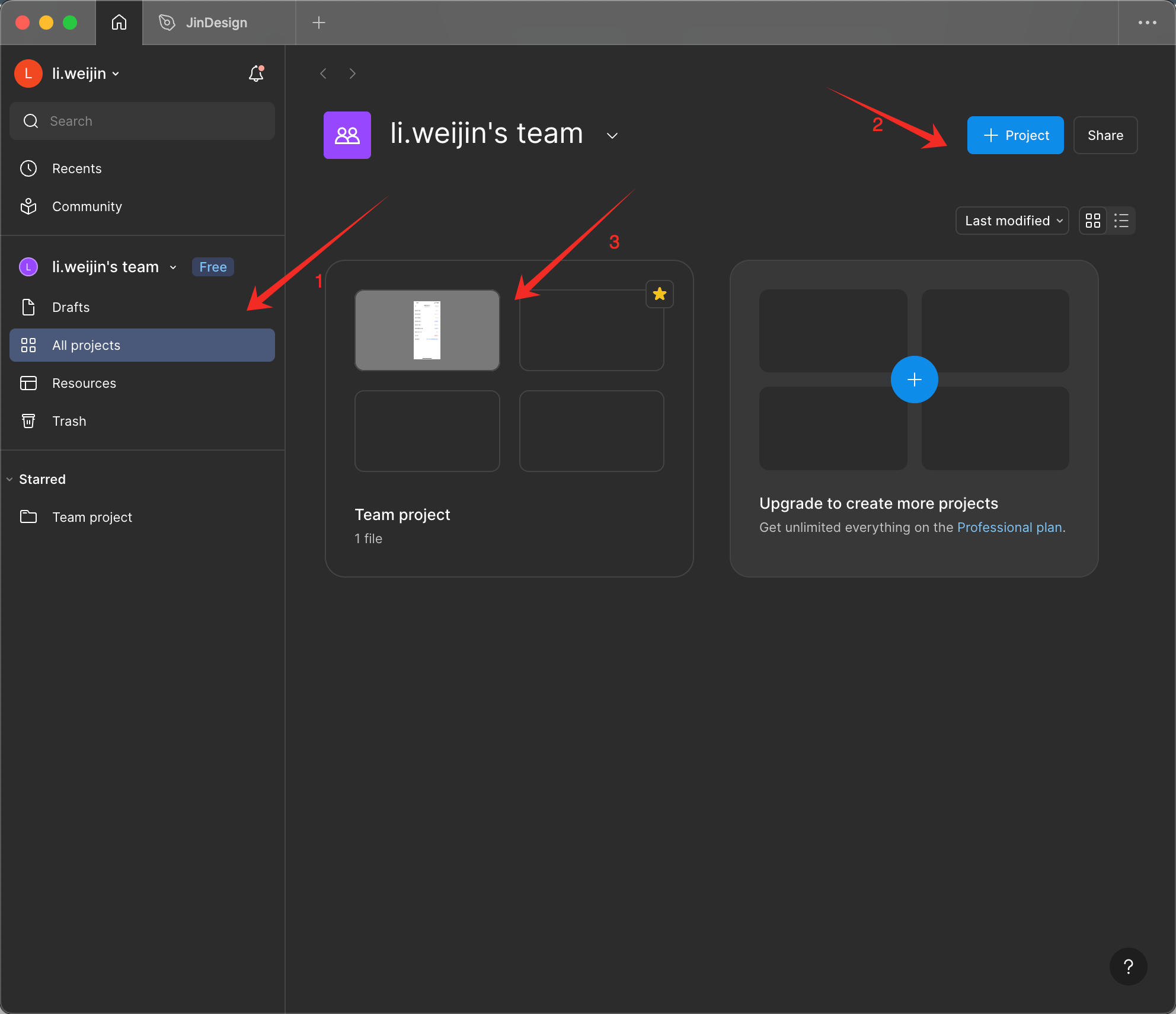Open the JinDesign tab
Screen dimensions: 1176x1014
[216, 23]
